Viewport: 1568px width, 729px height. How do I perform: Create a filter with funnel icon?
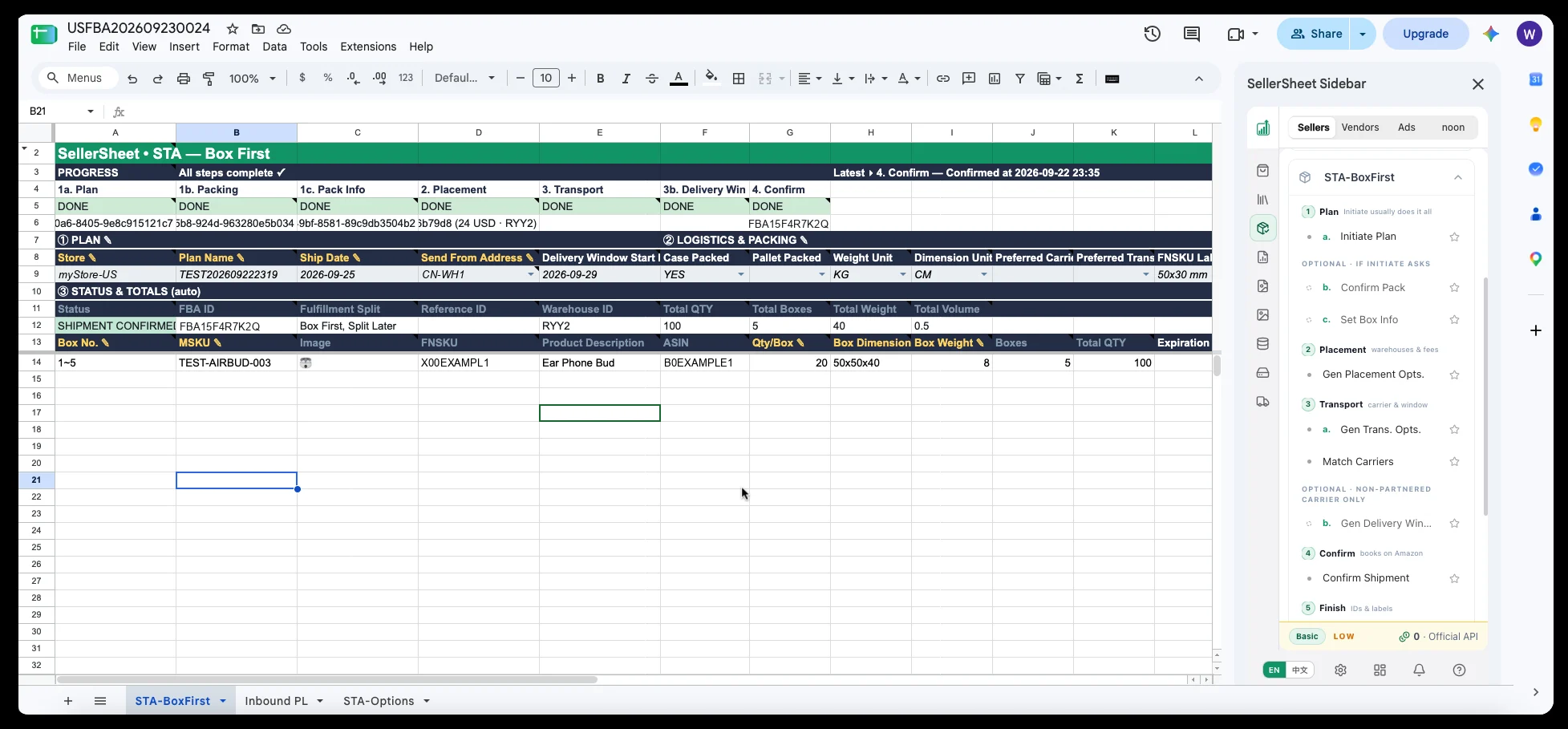pos(1020,79)
